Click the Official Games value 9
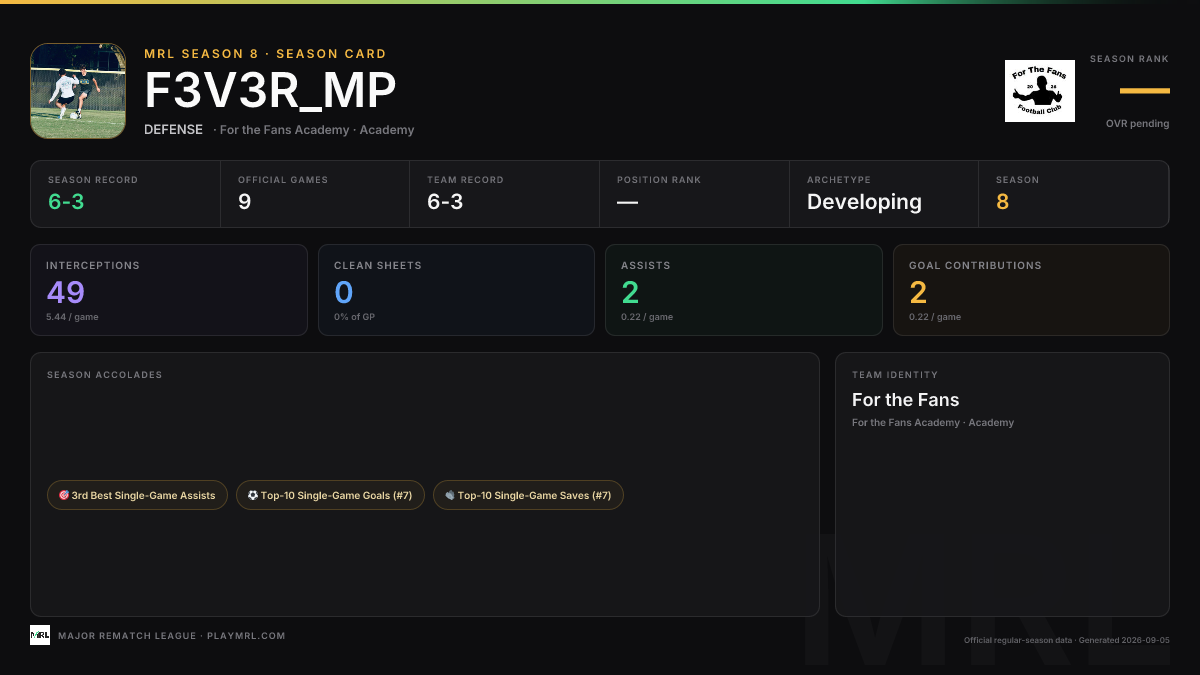 click(x=244, y=202)
